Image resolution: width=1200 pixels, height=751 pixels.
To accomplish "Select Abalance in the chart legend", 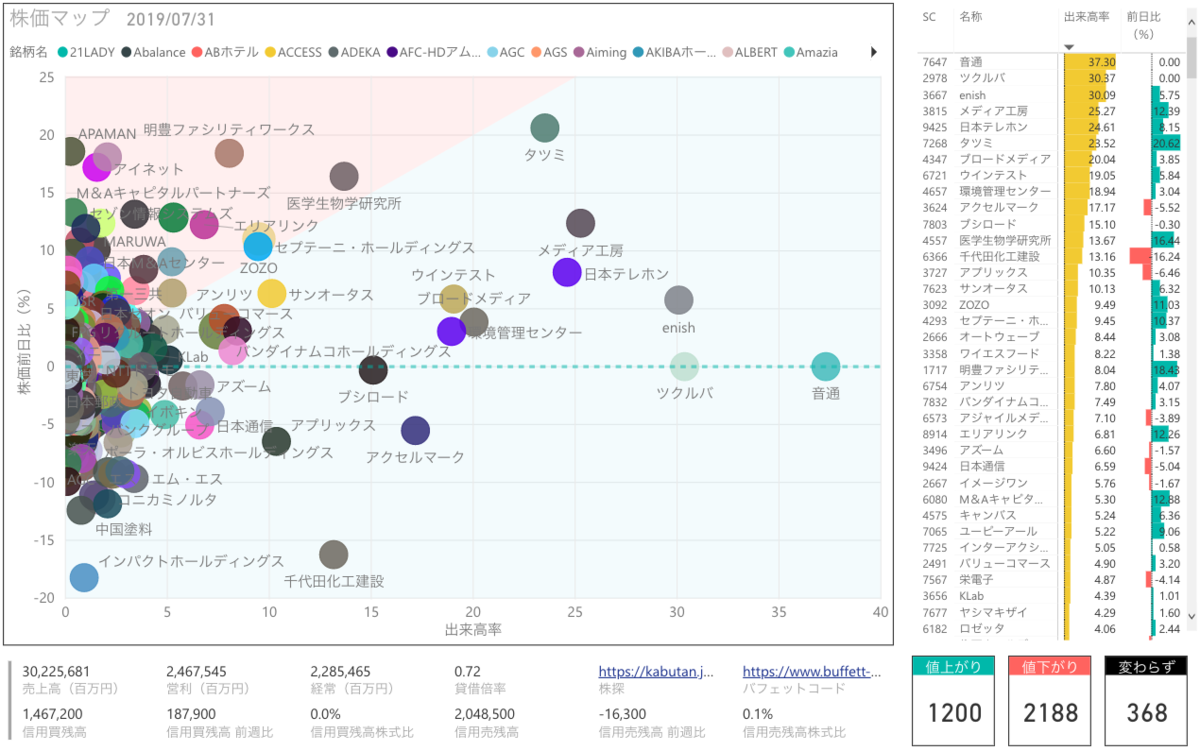I will [152, 52].
